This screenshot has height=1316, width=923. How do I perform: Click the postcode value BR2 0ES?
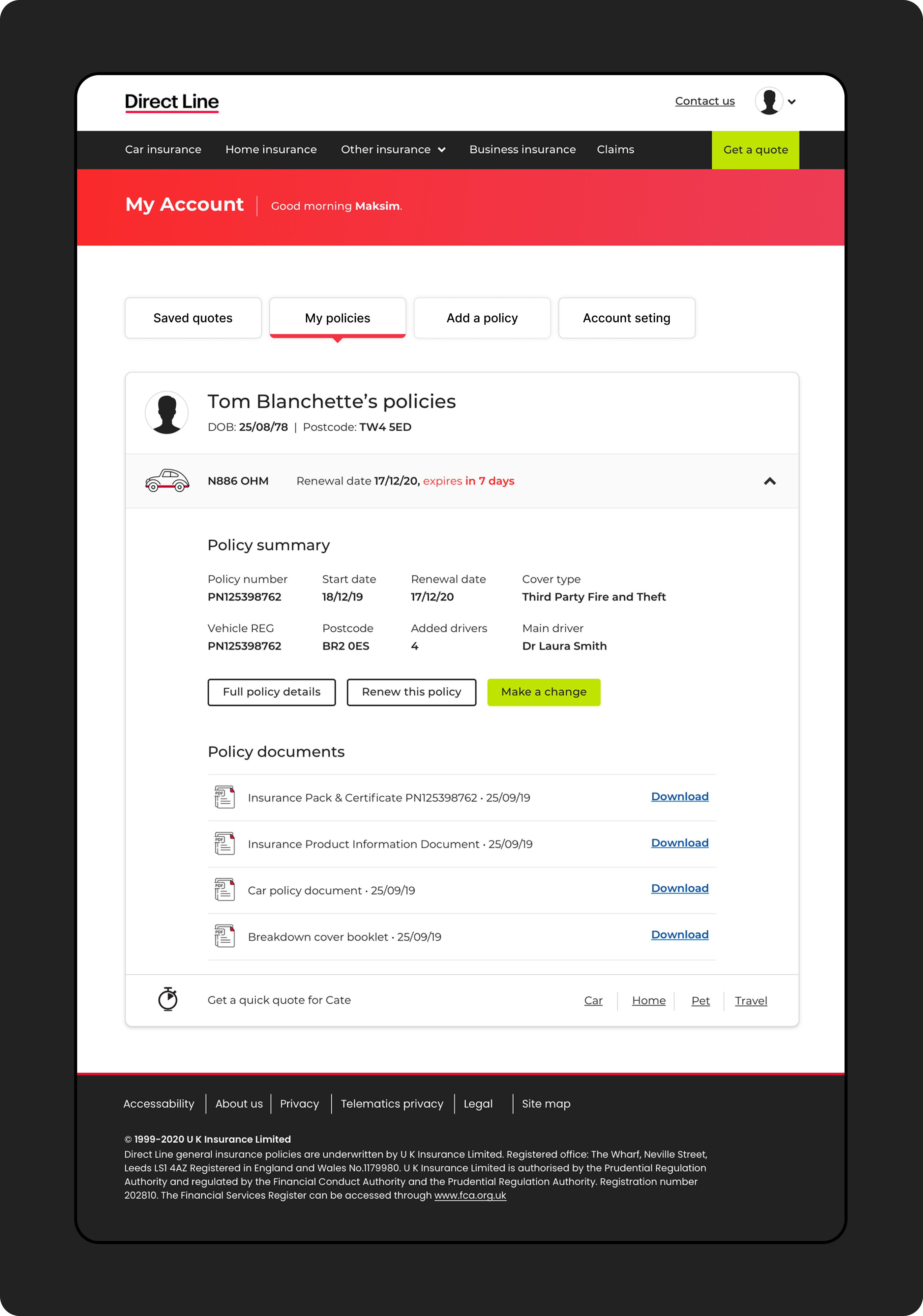pyautogui.click(x=346, y=646)
